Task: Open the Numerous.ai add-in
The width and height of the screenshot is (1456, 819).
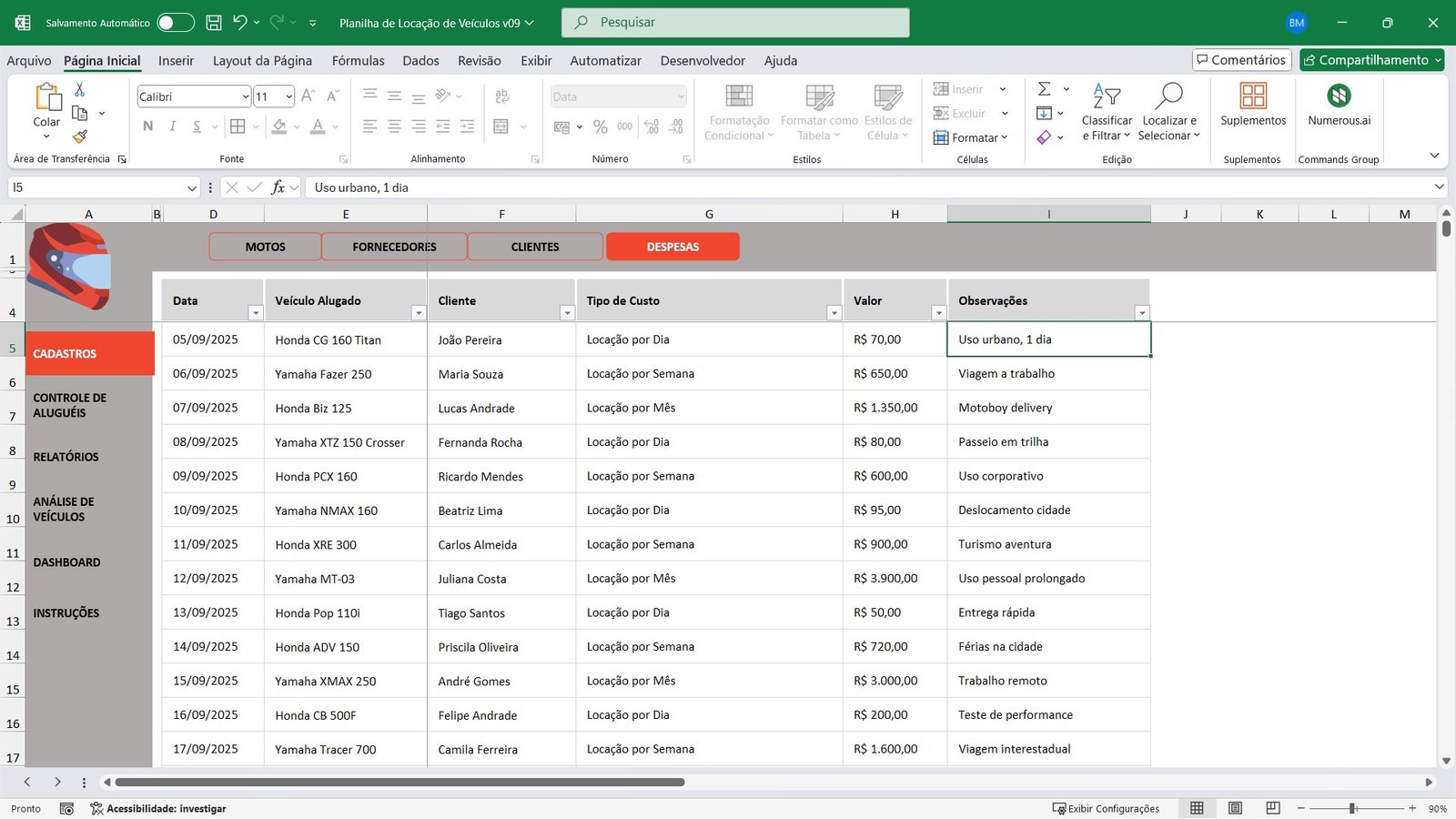Action: click(x=1339, y=104)
